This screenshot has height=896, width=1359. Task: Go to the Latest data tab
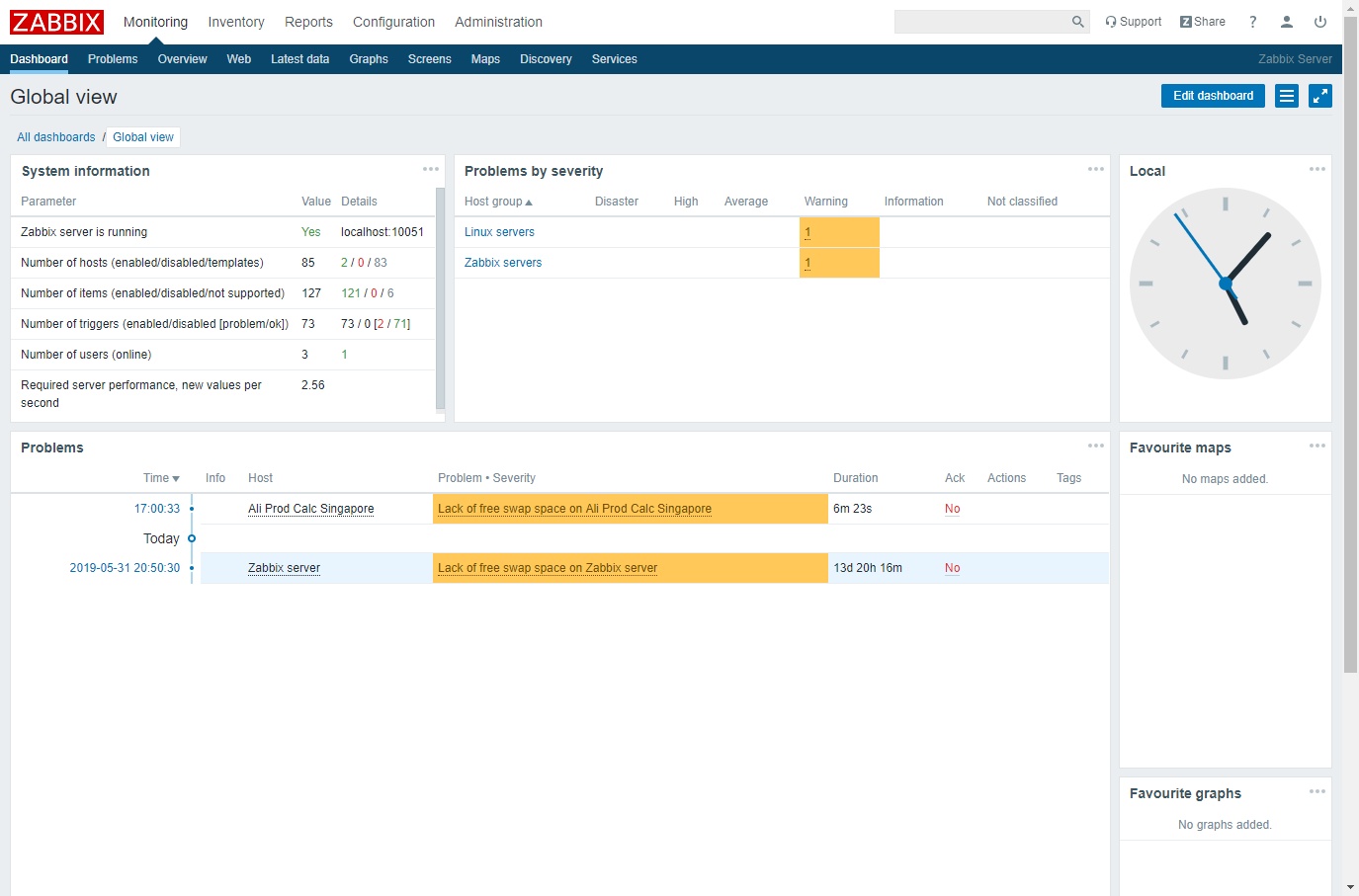click(x=299, y=59)
